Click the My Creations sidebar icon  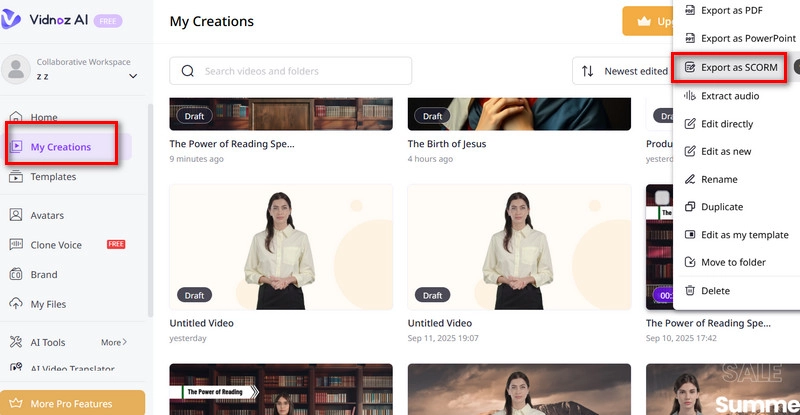[16, 147]
